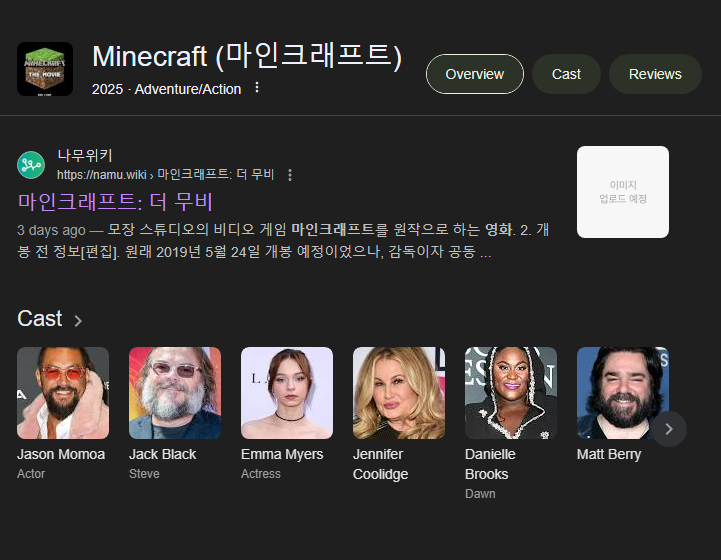Open more options beside Adventure/Action
This screenshot has height=560, width=721.
[x=257, y=87]
